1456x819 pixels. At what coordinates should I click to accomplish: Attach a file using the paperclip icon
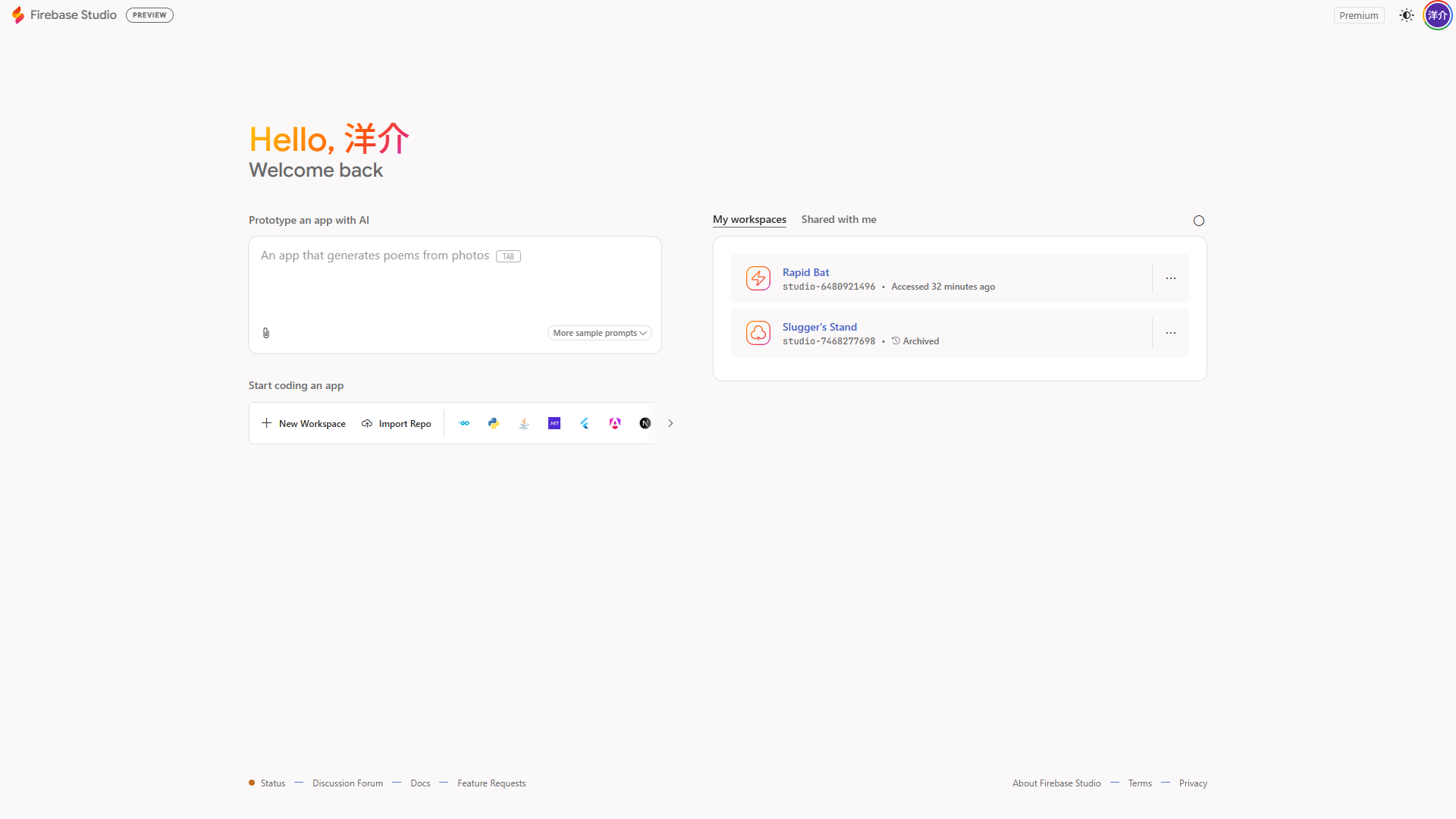[265, 333]
